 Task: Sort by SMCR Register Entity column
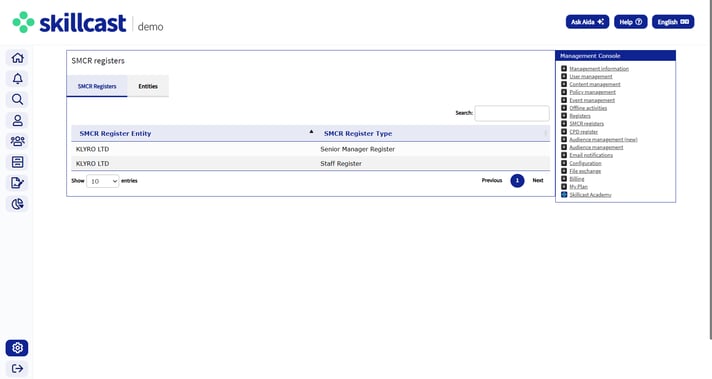(194, 133)
